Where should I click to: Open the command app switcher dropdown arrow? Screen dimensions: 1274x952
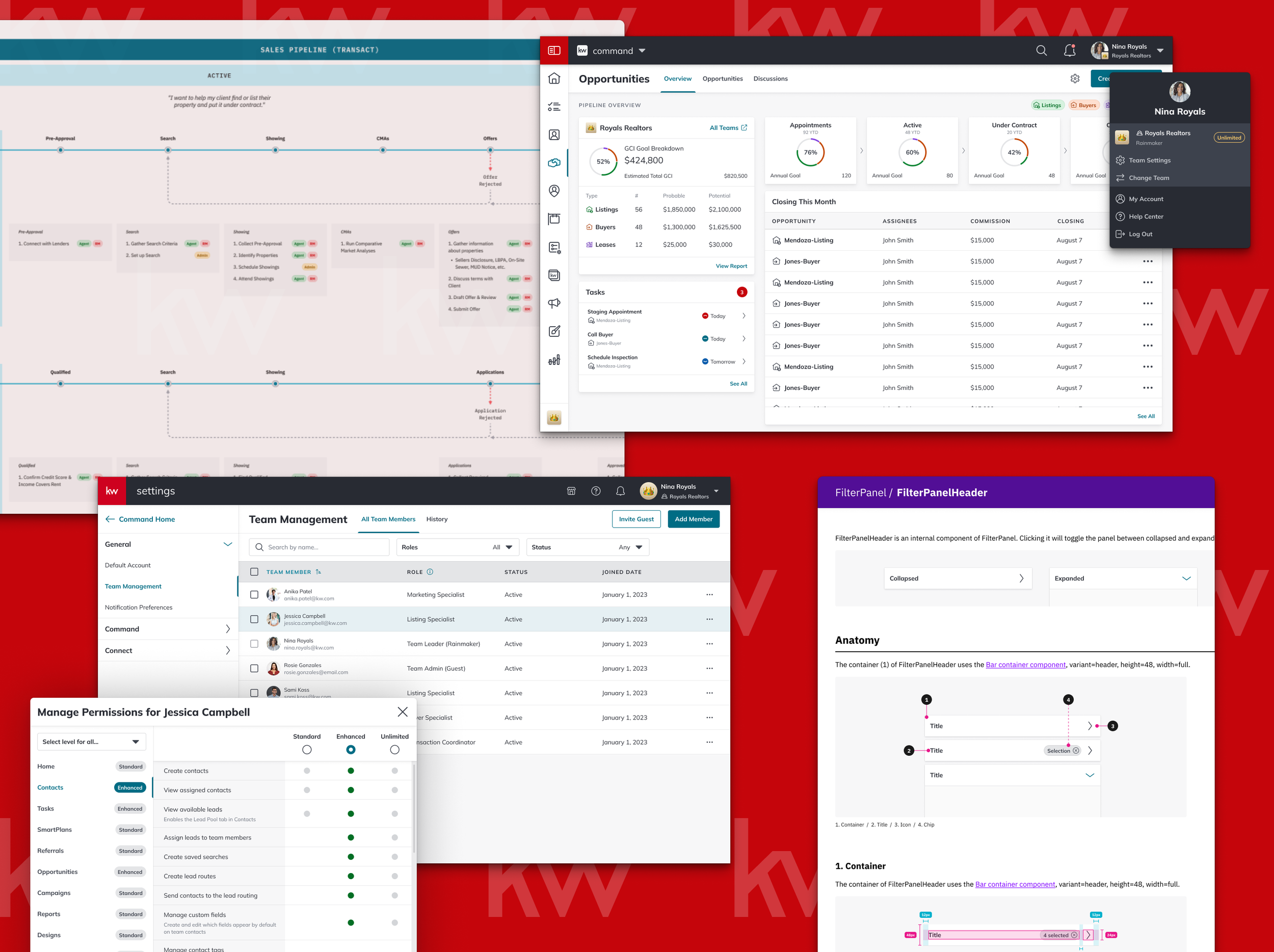(x=642, y=50)
